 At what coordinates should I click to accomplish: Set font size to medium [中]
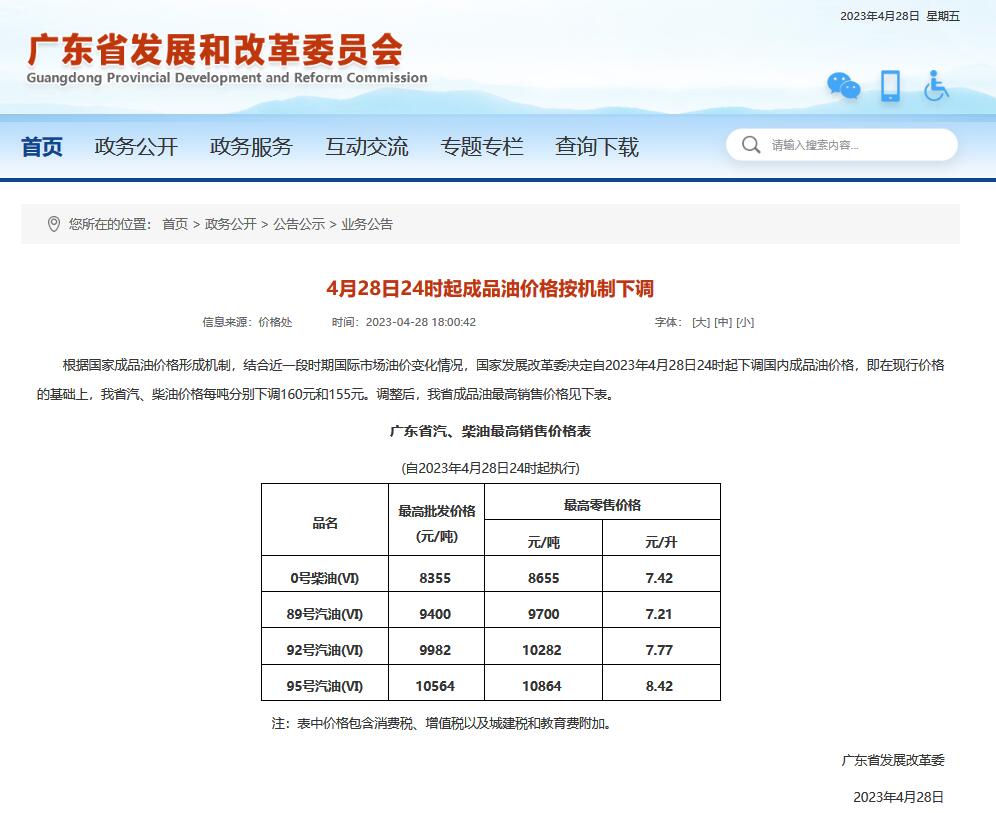(723, 322)
